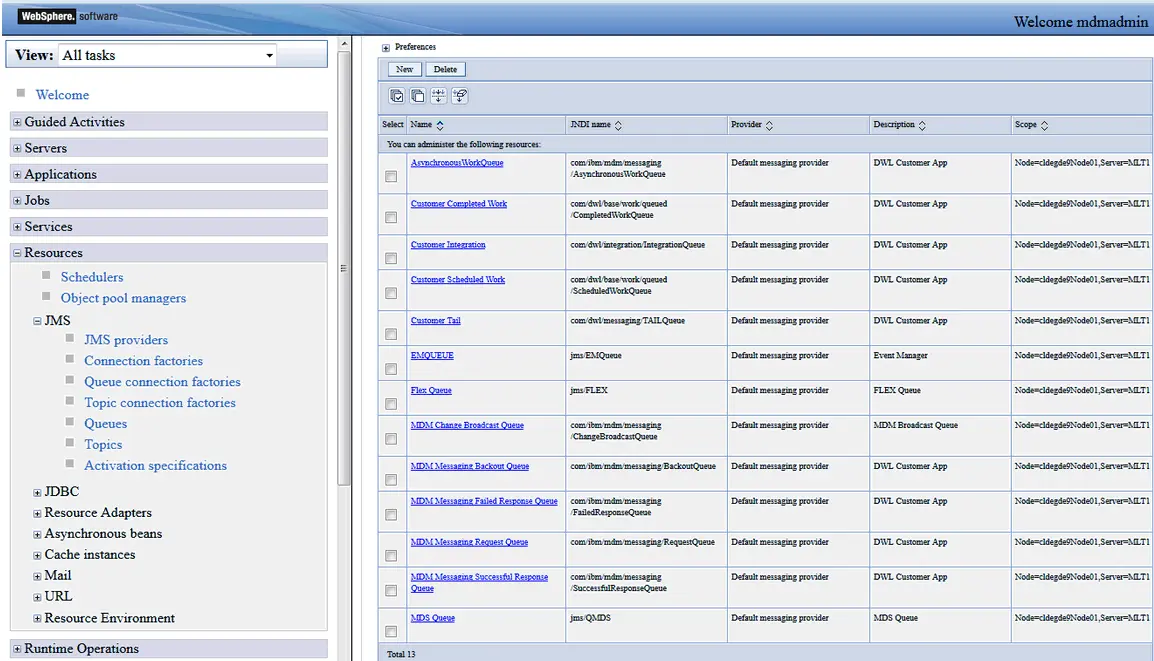Clear filter values with the eraser icon
Viewport: 1154px width, 661px height.
tap(459, 95)
